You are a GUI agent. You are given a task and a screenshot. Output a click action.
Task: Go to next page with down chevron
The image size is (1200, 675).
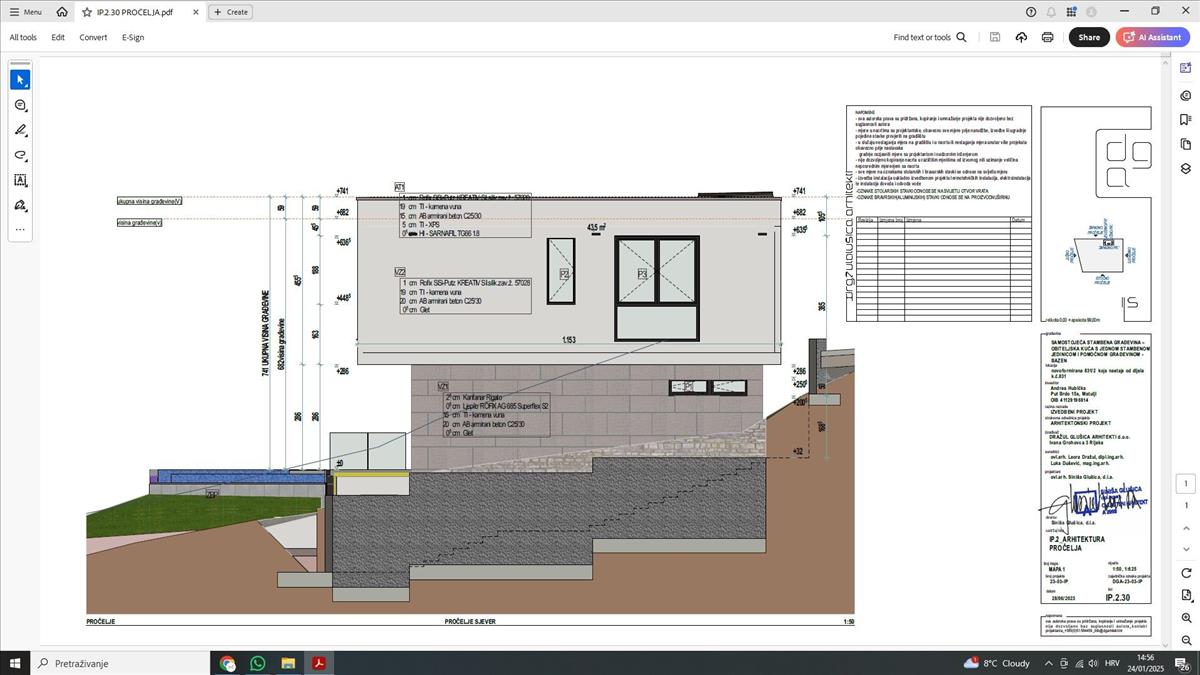point(1186,550)
